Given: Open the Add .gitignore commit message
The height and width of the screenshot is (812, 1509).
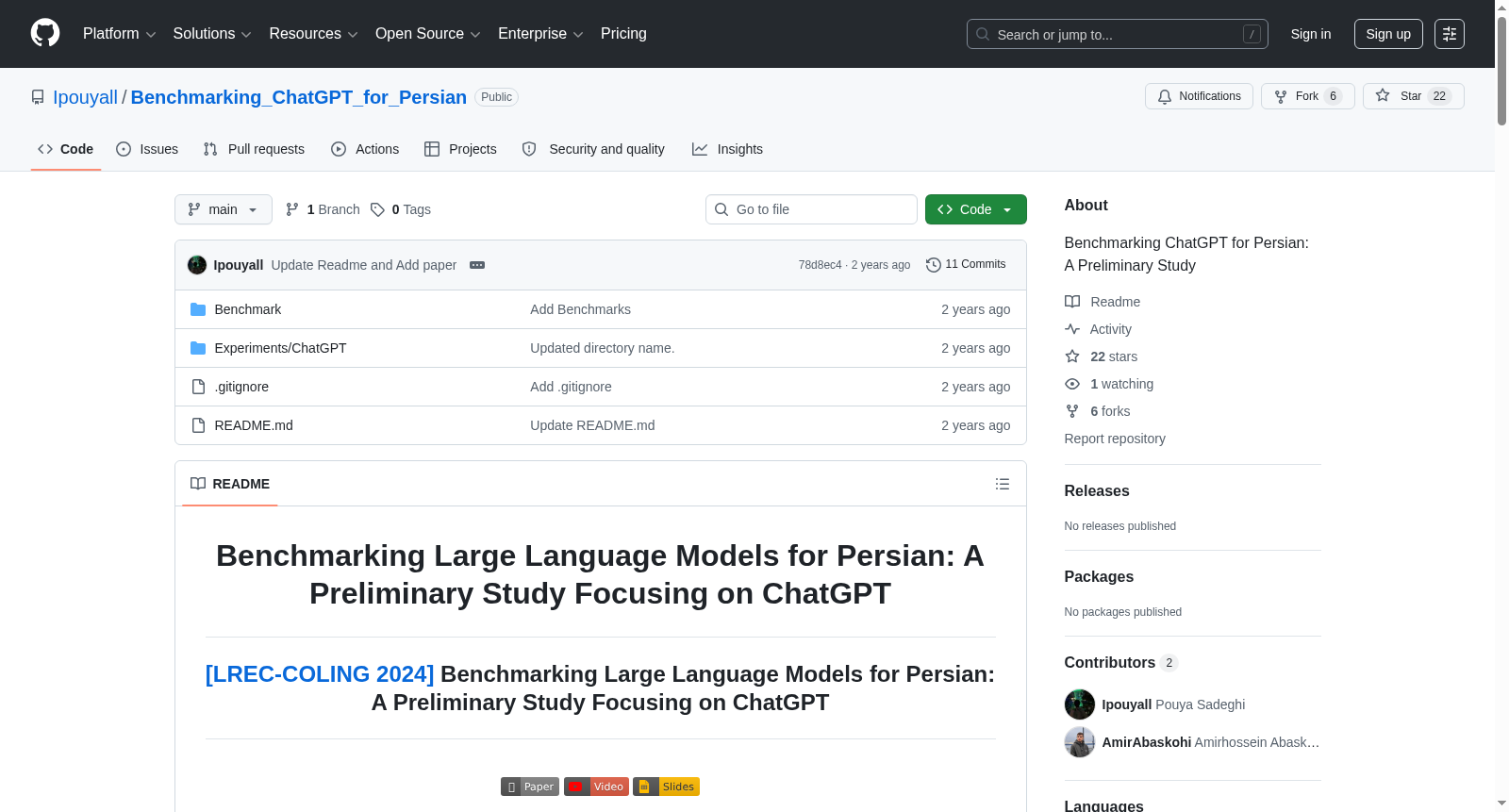Looking at the screenshot, I should click(571, 387).
